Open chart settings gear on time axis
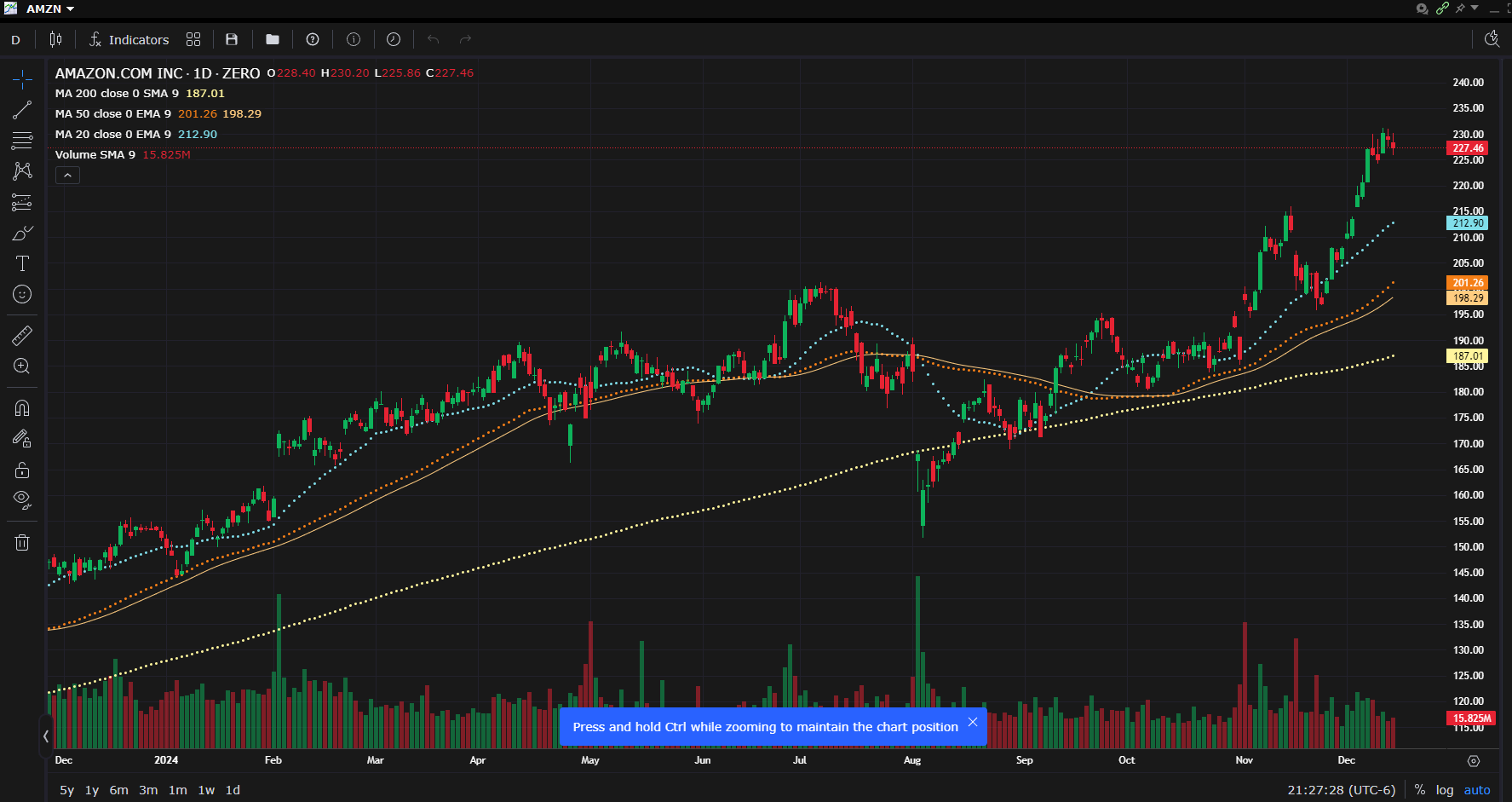This screenshot has height=802, width=1512. point(1474,761)
